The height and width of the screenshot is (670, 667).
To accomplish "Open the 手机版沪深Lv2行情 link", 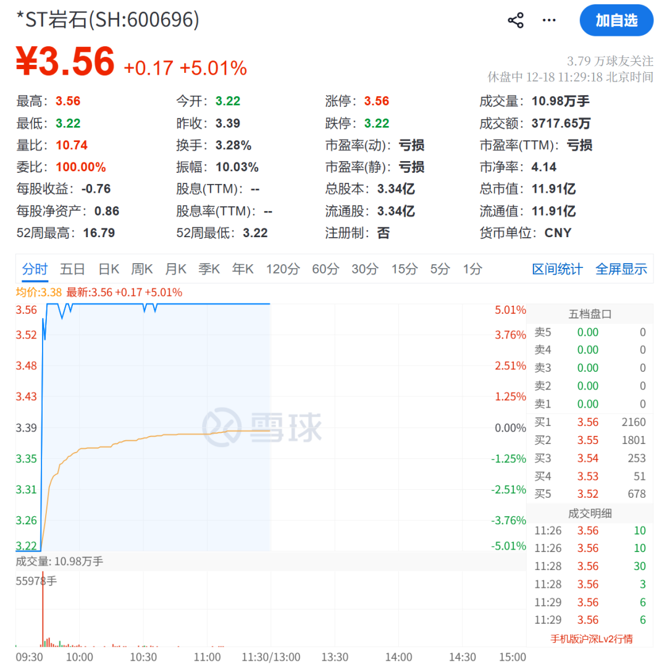I will click(591, 639).
